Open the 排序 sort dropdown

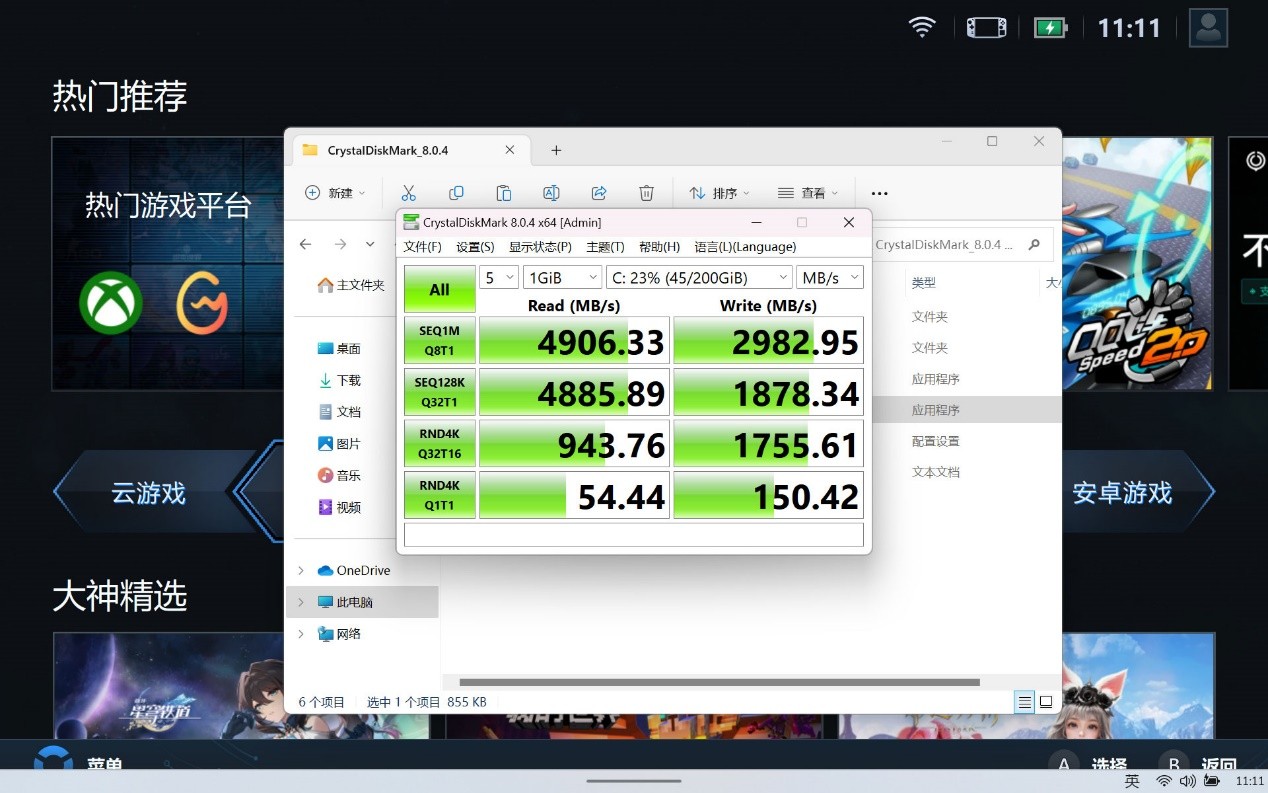point(720,193)
